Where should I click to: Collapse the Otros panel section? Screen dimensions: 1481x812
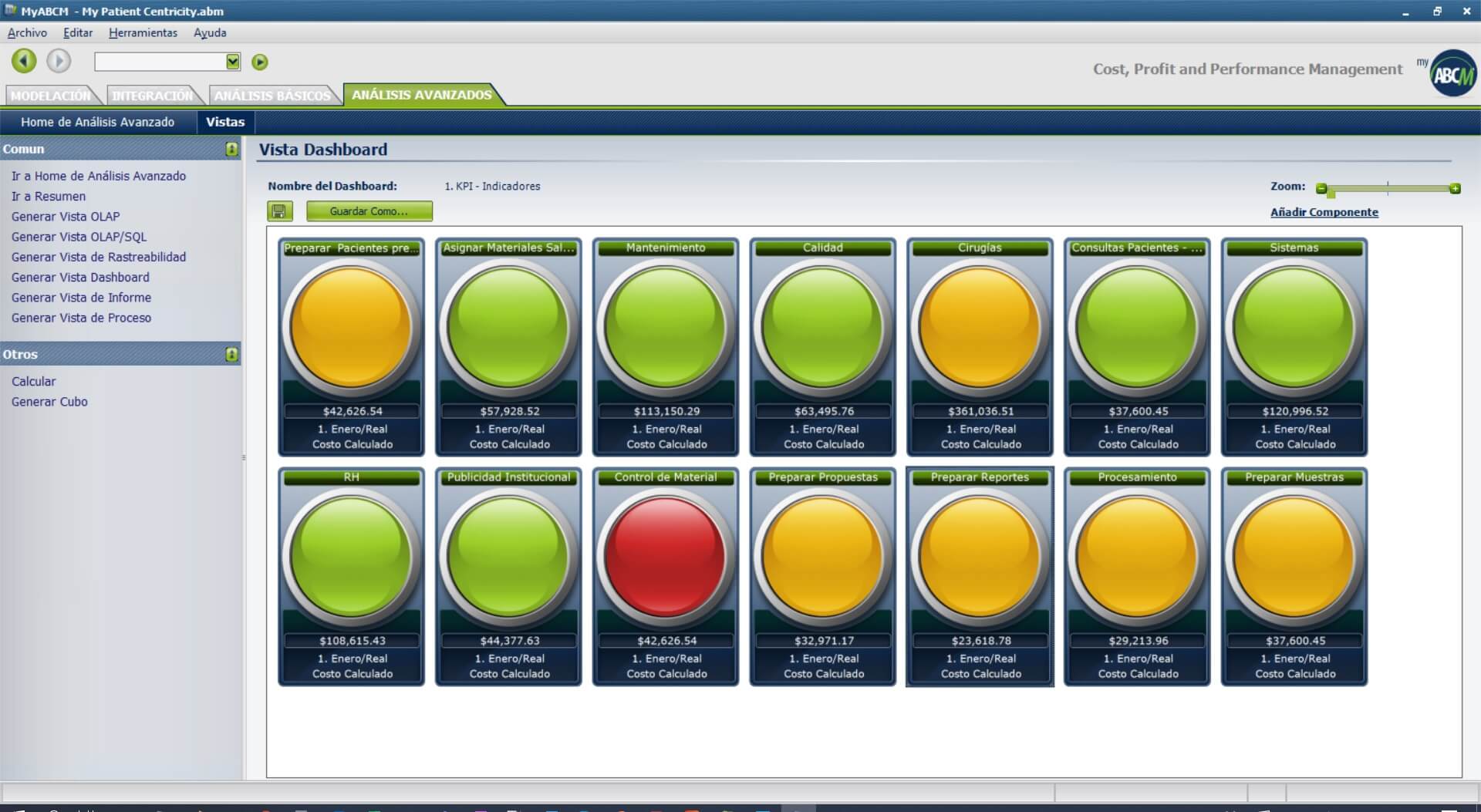pyautogui.click(x=231, y=354)
